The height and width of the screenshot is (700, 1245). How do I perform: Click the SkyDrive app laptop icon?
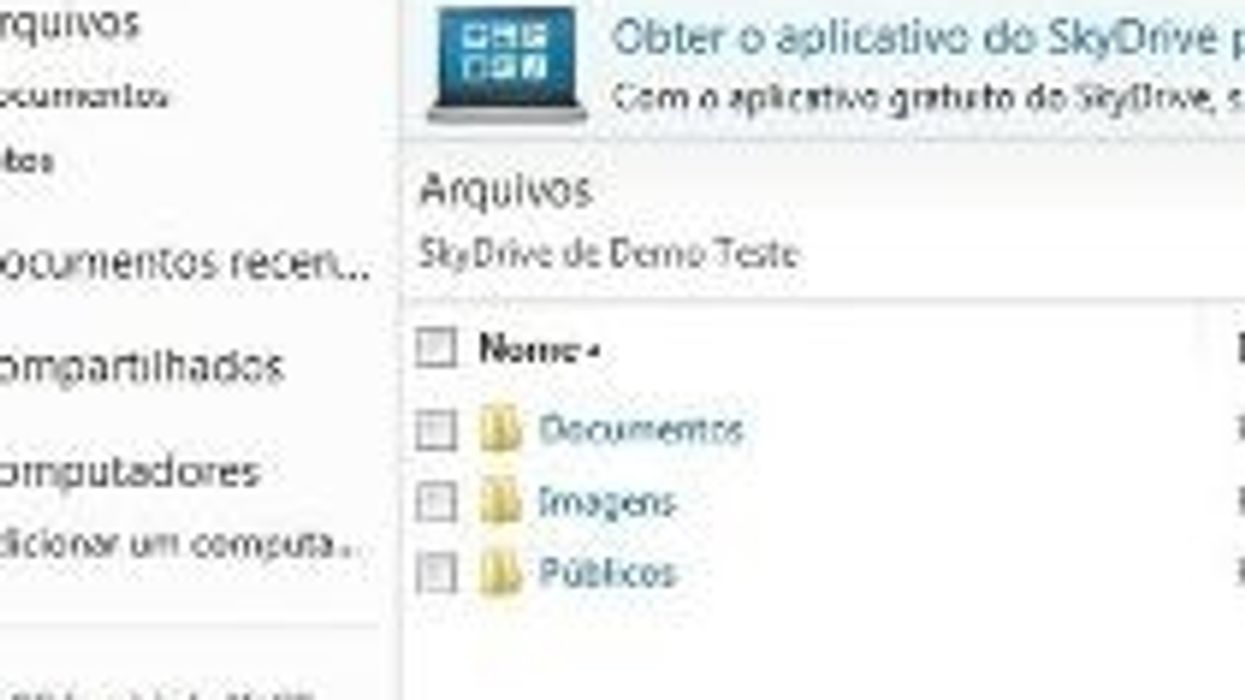tap(506, 62)
